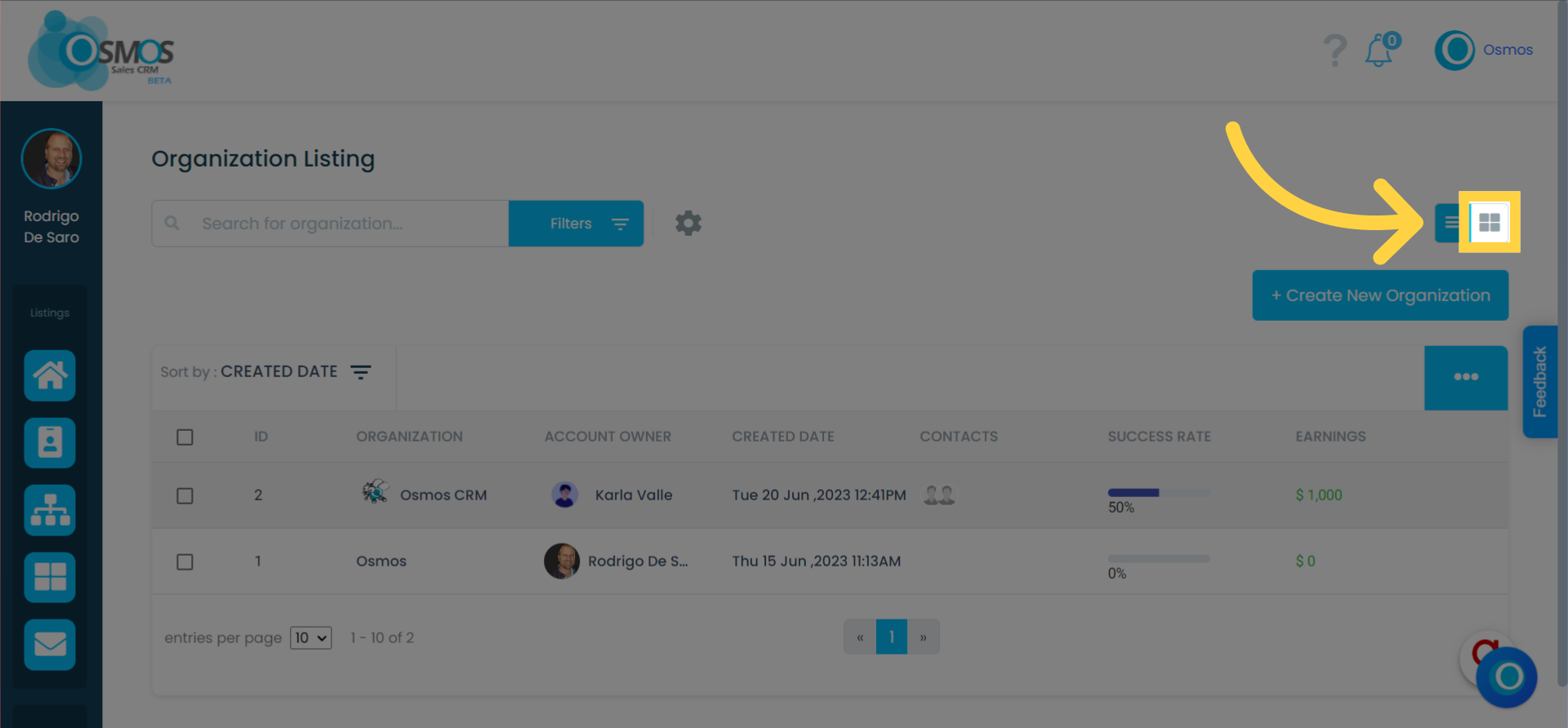Click the Osmos account name link
This screenshot has width=1568, height=728.
pyautogui.click(x=1508, y=50)
